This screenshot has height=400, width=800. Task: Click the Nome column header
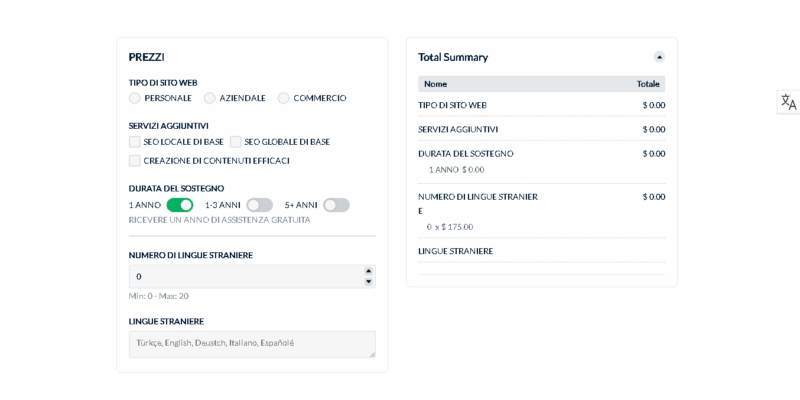[435, 84]
